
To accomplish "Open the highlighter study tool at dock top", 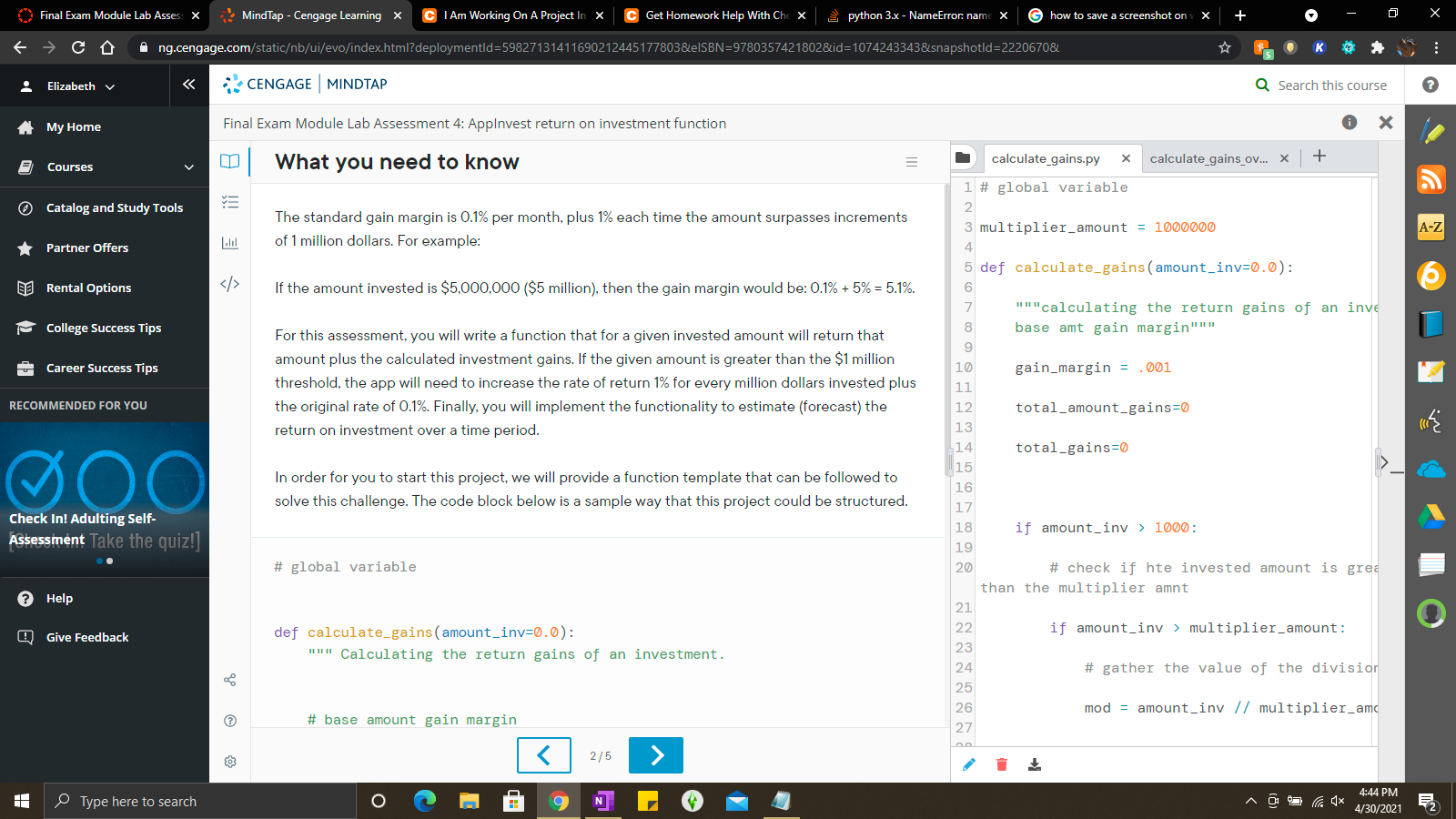I will tap(1431, 131).
